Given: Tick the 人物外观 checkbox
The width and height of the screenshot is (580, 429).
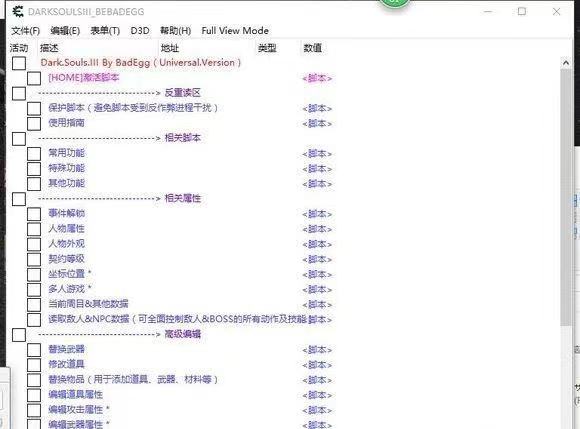Looking at the screenshot, I should (34, 244).
